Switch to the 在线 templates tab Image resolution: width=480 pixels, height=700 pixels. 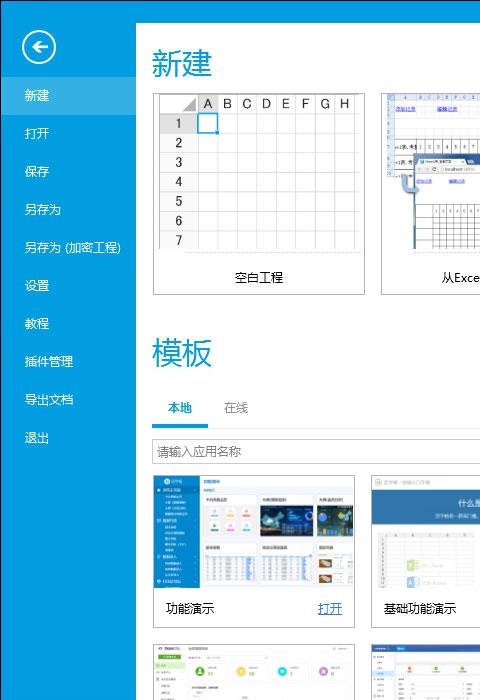236,408
